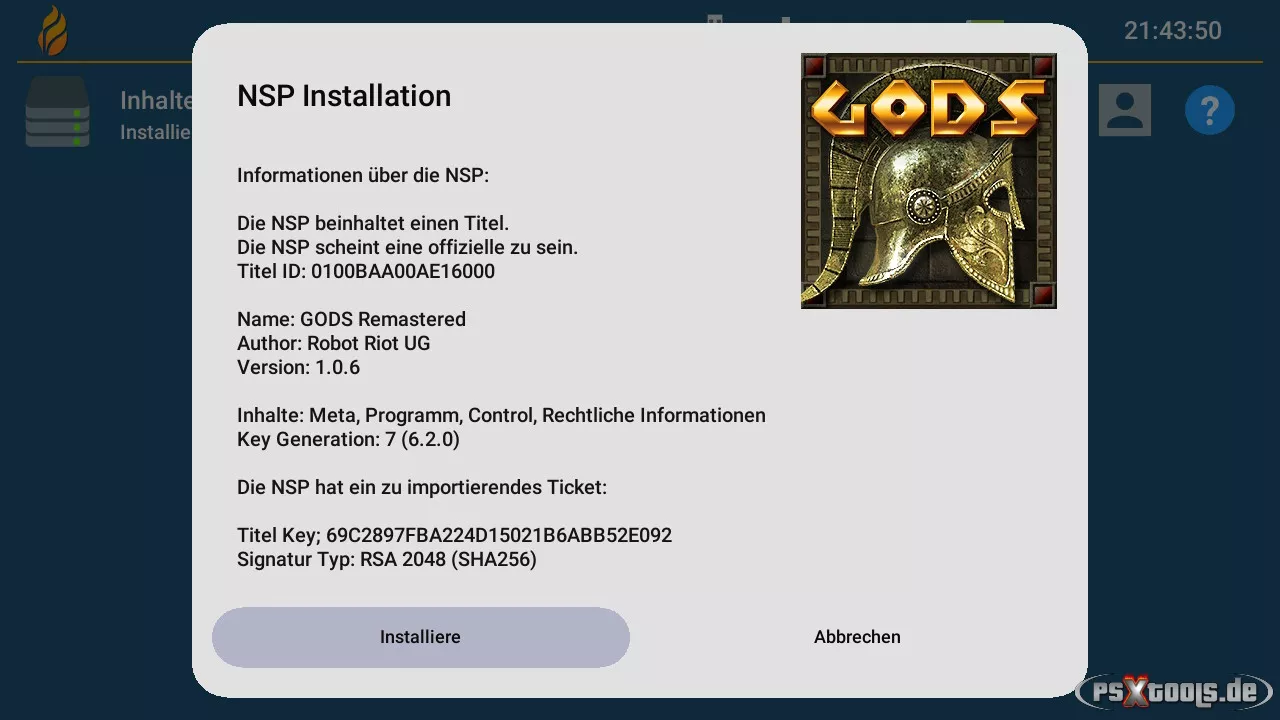Click the Name: GODS Remastered text
Screen dimensions: 1280x720
351,319
